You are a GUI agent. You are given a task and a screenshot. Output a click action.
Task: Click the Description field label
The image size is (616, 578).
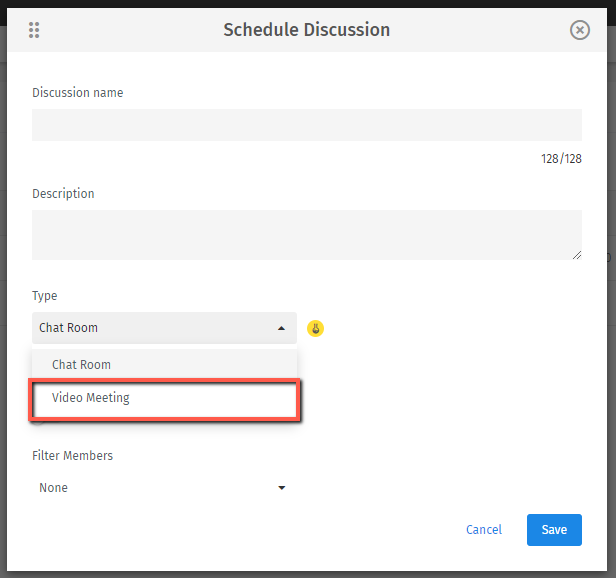pyautogui.click(x=63, y=194)
